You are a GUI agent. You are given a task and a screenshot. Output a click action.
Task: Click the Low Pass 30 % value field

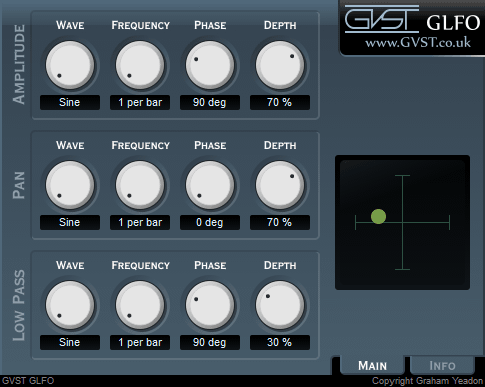(x=280, y=342)
